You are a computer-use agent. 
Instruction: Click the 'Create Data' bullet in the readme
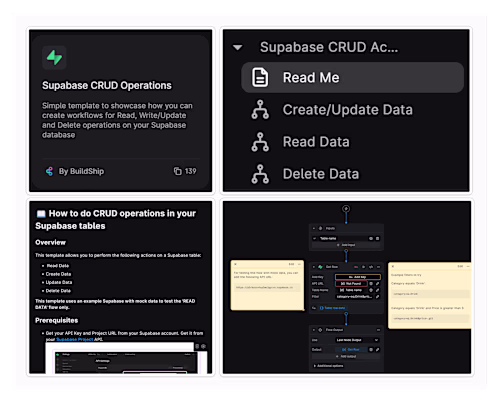tap(58, 274)
